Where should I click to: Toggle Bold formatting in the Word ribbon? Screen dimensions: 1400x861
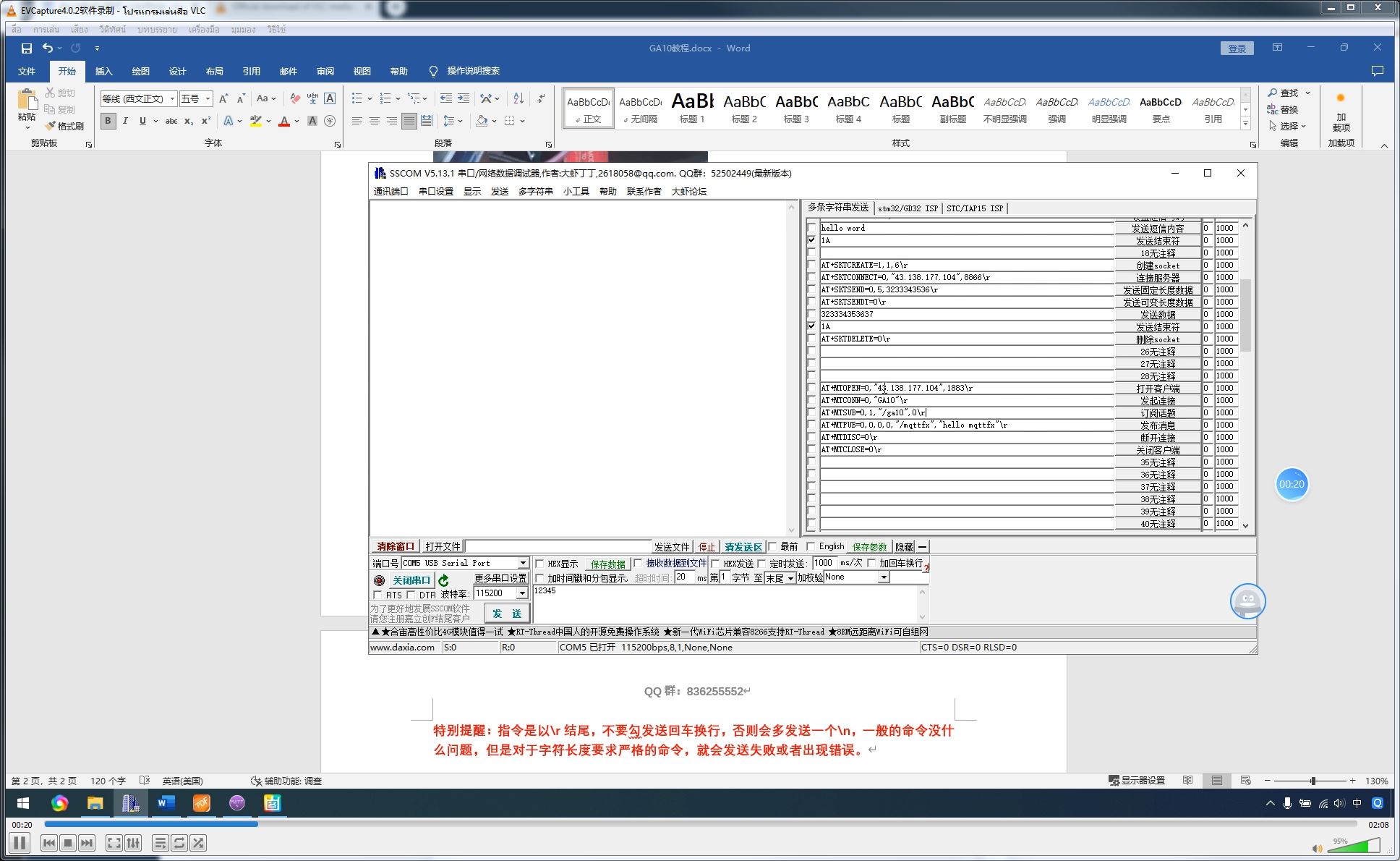[108, 121]
